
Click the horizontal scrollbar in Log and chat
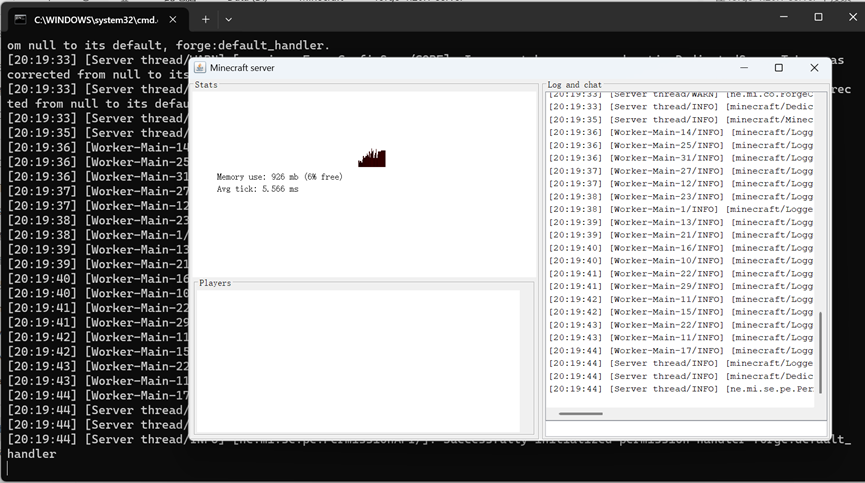pos(581,413)
